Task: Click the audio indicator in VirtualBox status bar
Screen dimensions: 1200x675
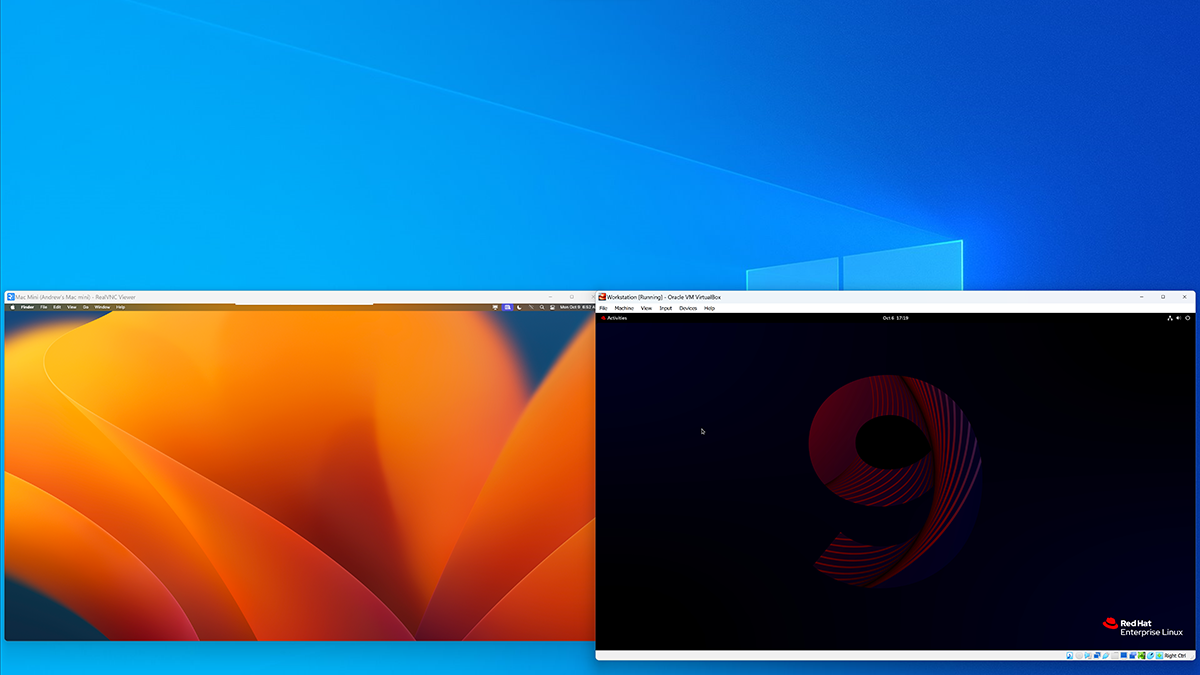Action: pos(1088,656)
